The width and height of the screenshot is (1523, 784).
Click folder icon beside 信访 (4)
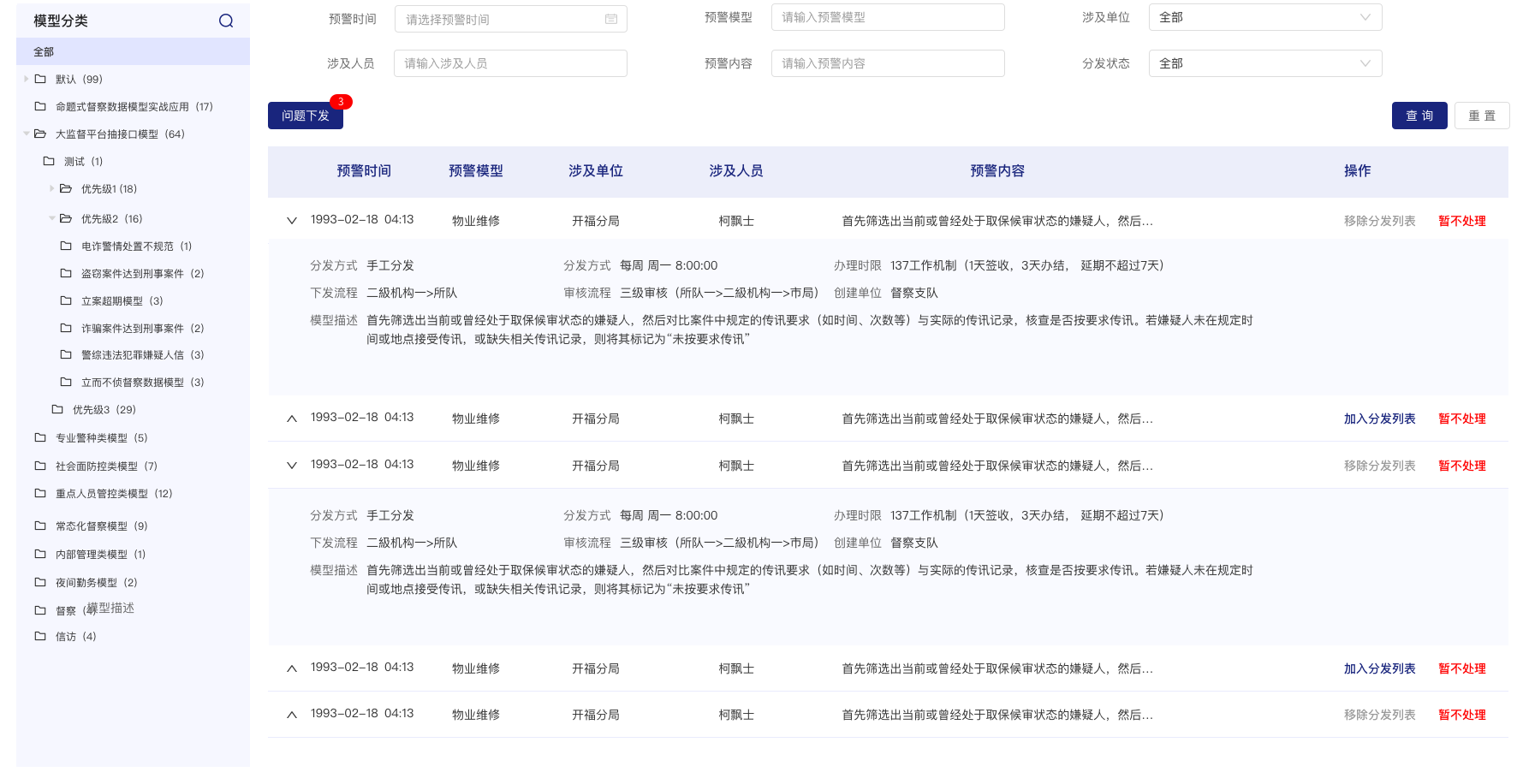click(40, 636)
